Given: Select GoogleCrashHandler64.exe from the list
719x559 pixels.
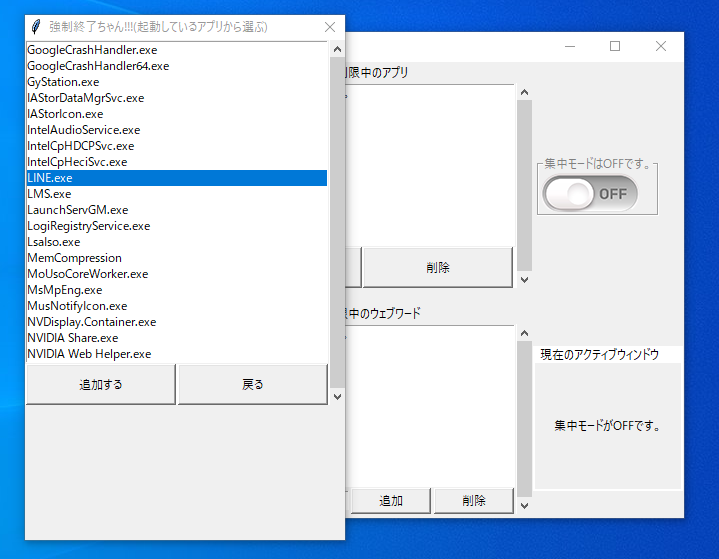Looking at the screenshot, I should pyautogui.click(x=98, y=66).
